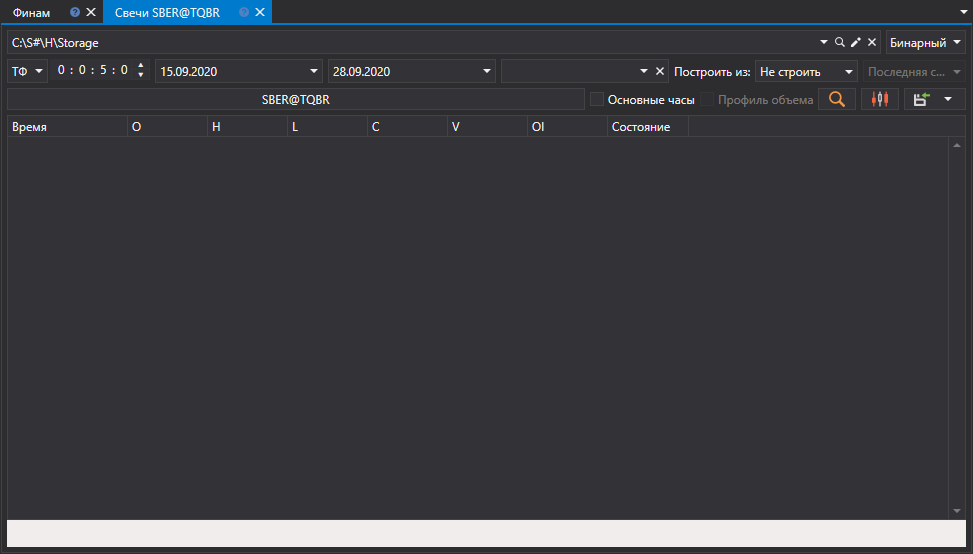
Task: Open the 15.09.2020 start date picker
Action: click(x=313, y=71)
